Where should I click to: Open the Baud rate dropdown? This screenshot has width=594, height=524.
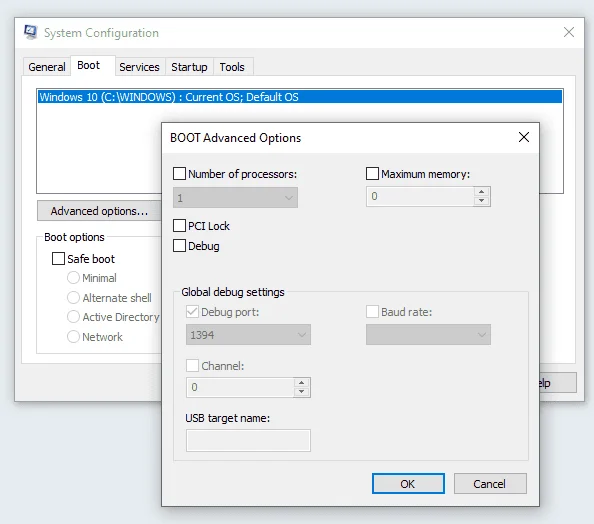coord(428,335)
